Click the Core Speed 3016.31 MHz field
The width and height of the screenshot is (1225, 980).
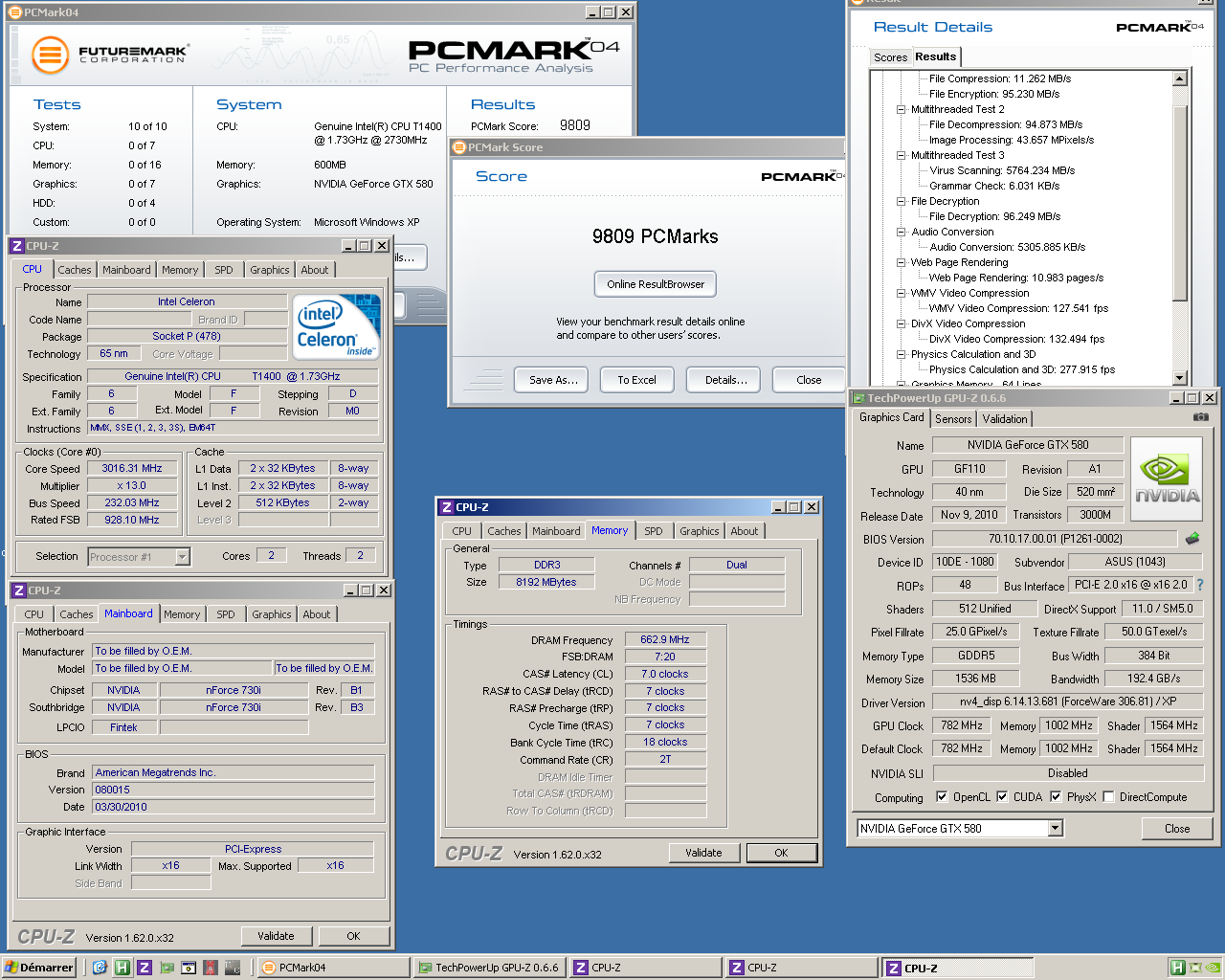(x=132, y=468)
